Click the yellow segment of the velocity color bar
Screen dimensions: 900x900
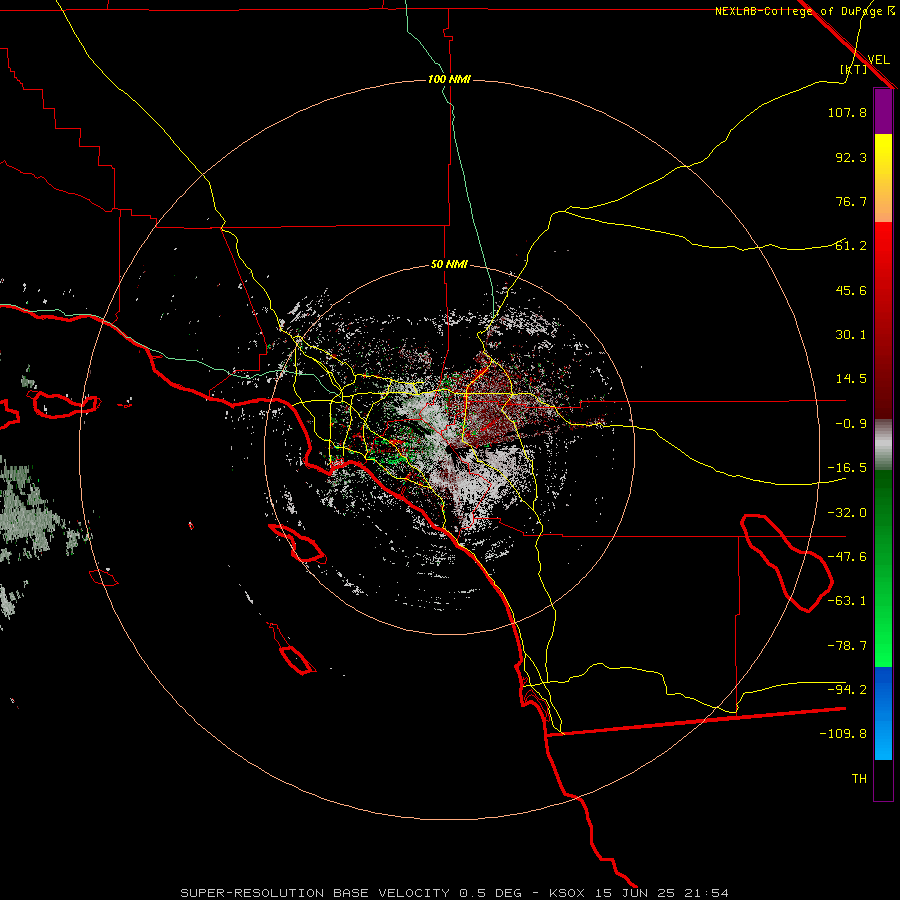click(883, 178)
